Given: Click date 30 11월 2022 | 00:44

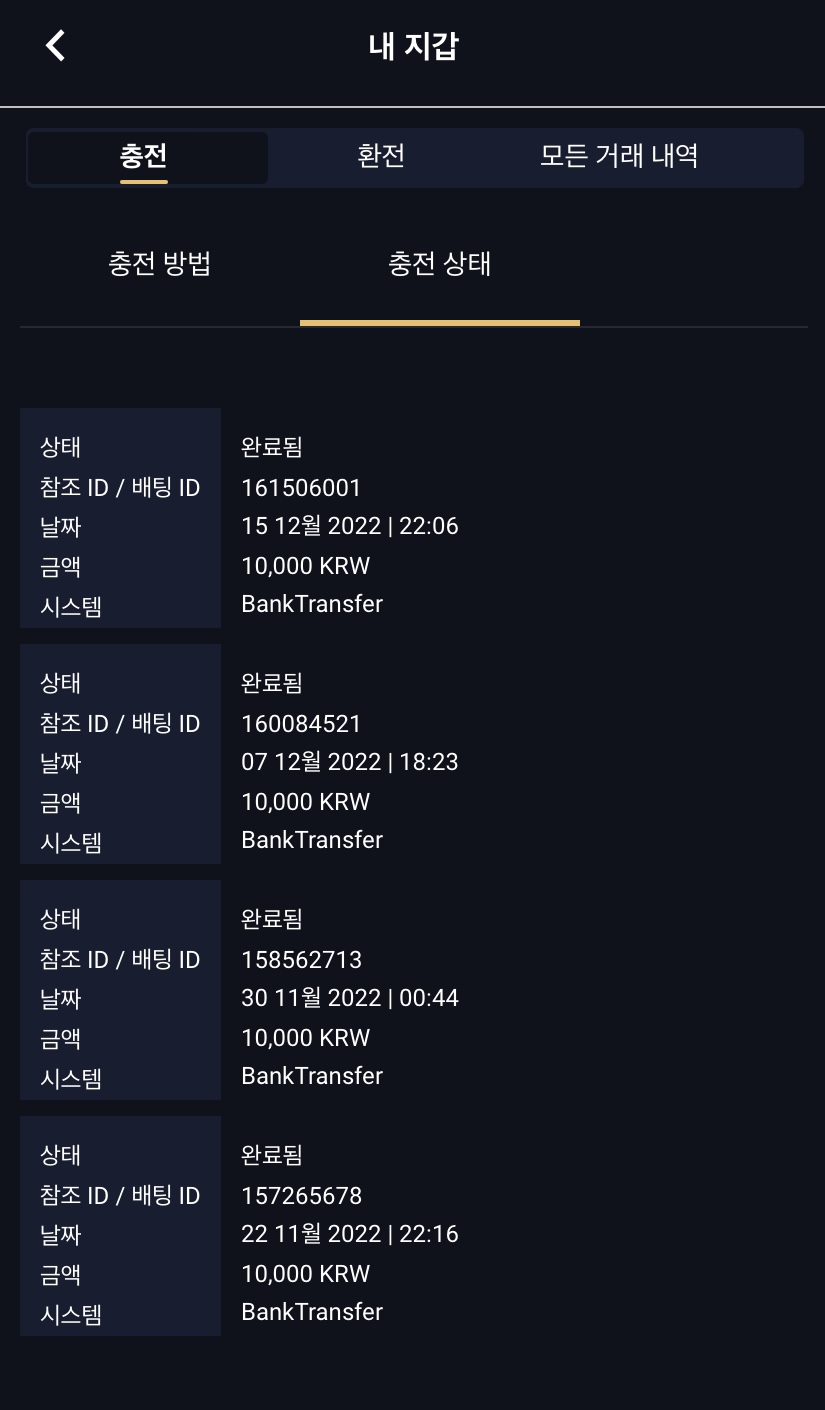Looking at the screenshot, I should pos(350,998).
